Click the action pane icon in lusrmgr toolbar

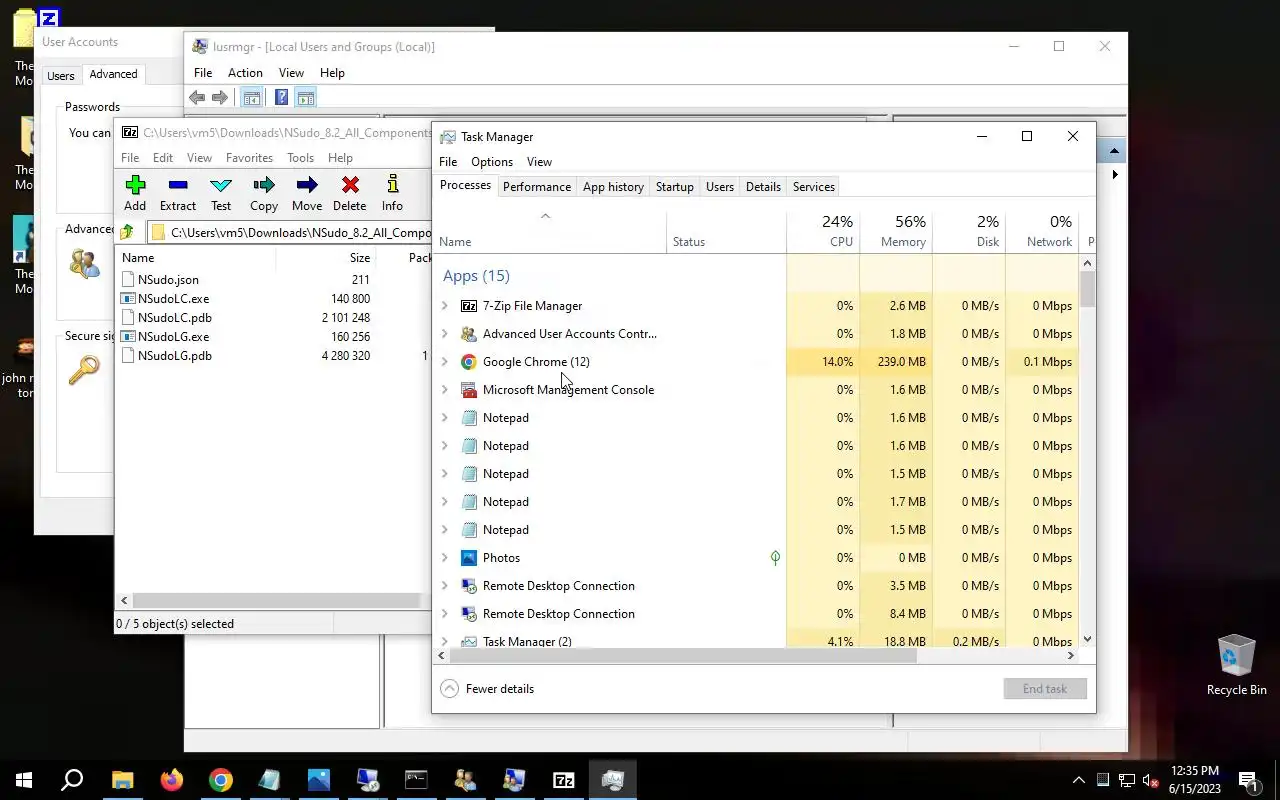(x=306, y=98)
